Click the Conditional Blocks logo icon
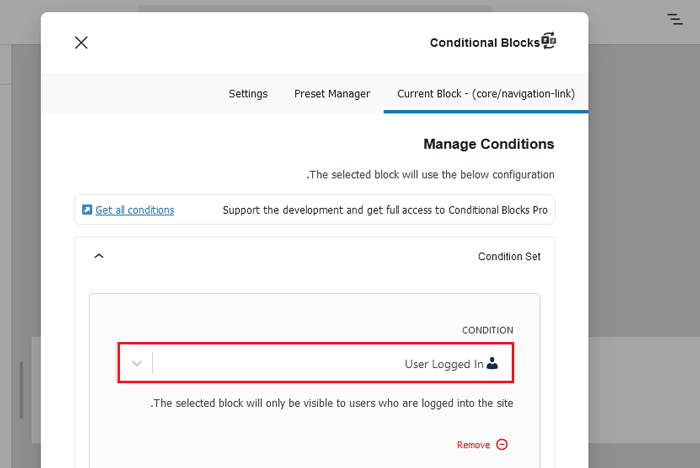The height and width of the screenshot is (468, 700). [548, 41]
